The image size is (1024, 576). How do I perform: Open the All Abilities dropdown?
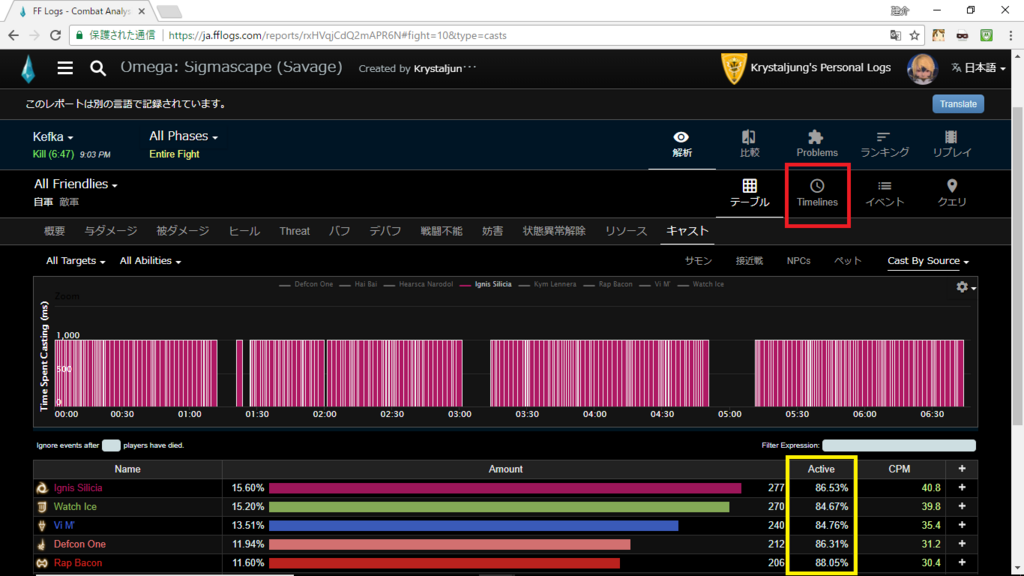coord(150,261)
